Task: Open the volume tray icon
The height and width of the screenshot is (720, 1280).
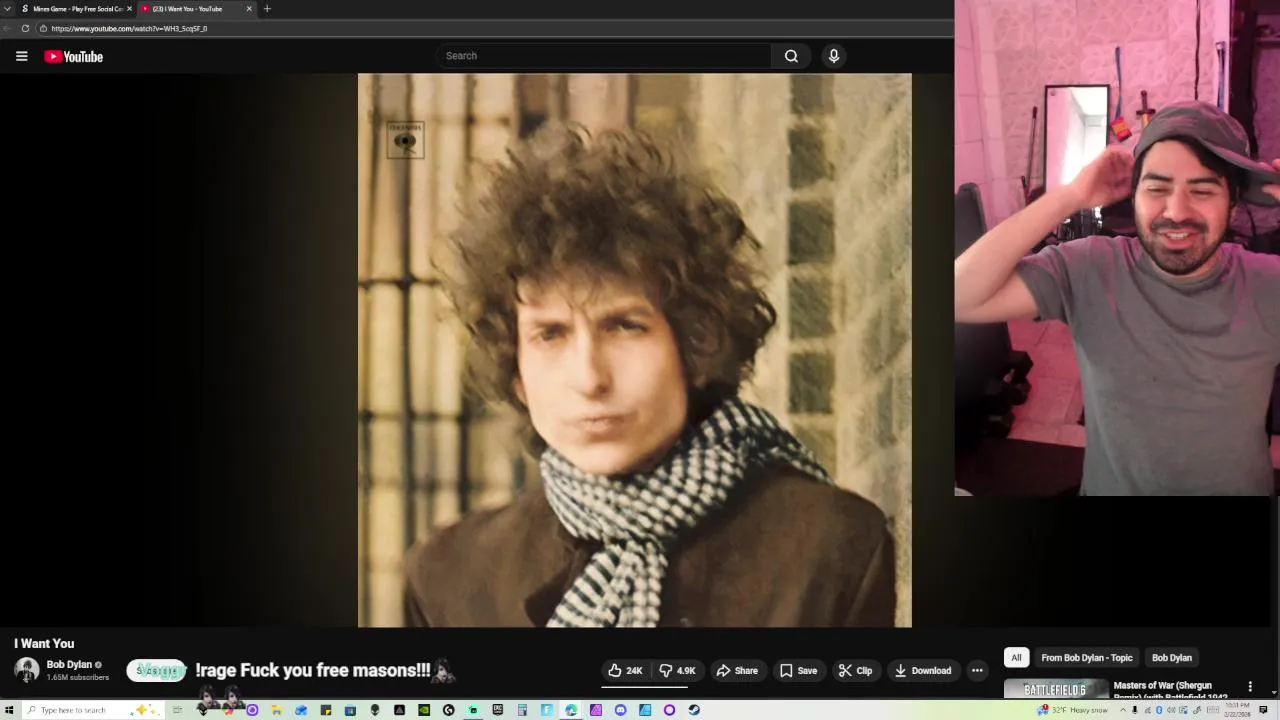Action: (x=1171, y=710)
